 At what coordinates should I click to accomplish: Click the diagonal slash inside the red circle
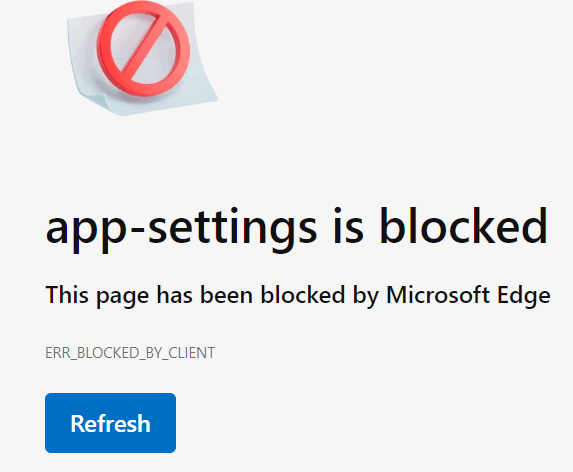143,49
